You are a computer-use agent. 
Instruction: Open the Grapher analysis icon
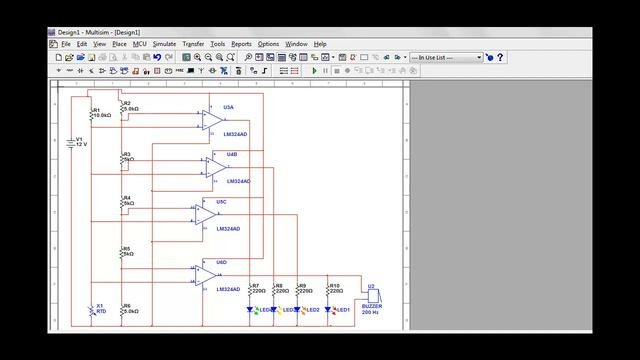pos(325,58)
